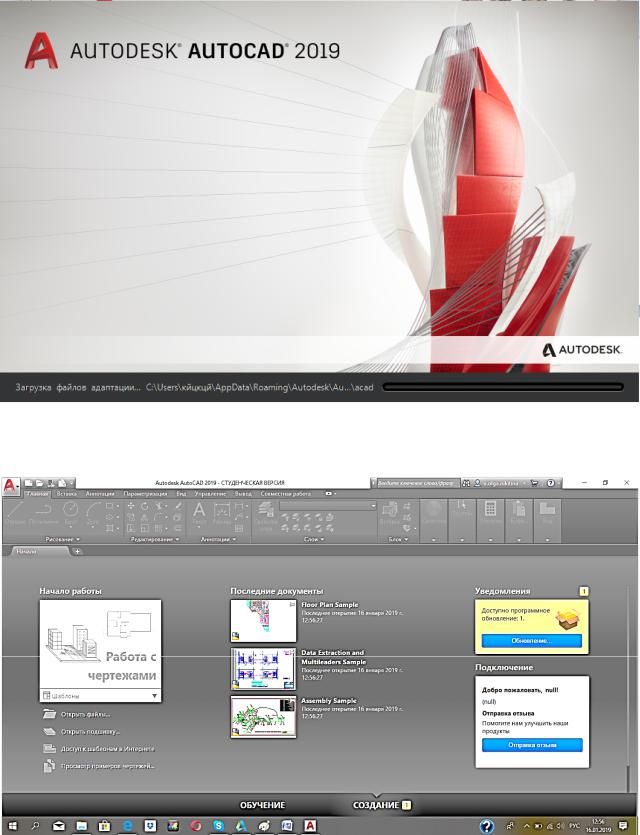Expand the Аннотации panel arrow

click(233, 539)
